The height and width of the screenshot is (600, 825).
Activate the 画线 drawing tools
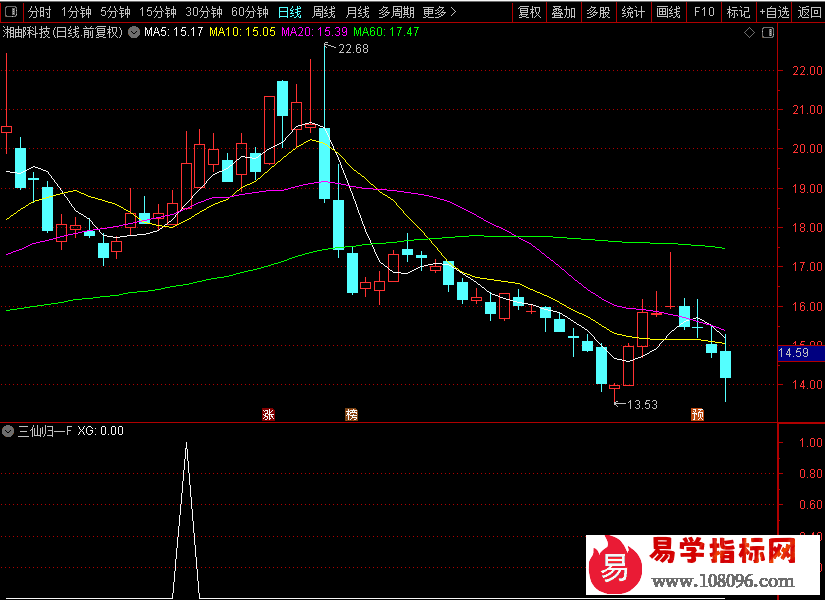(668, 12)
